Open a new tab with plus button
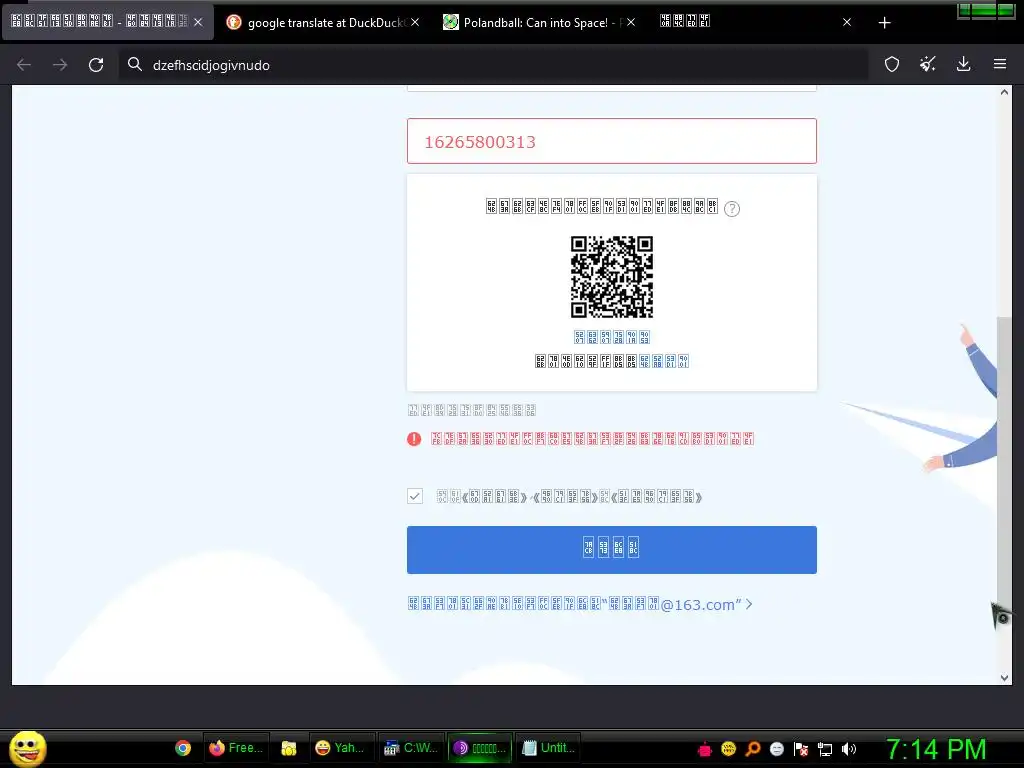 (884, 23)
